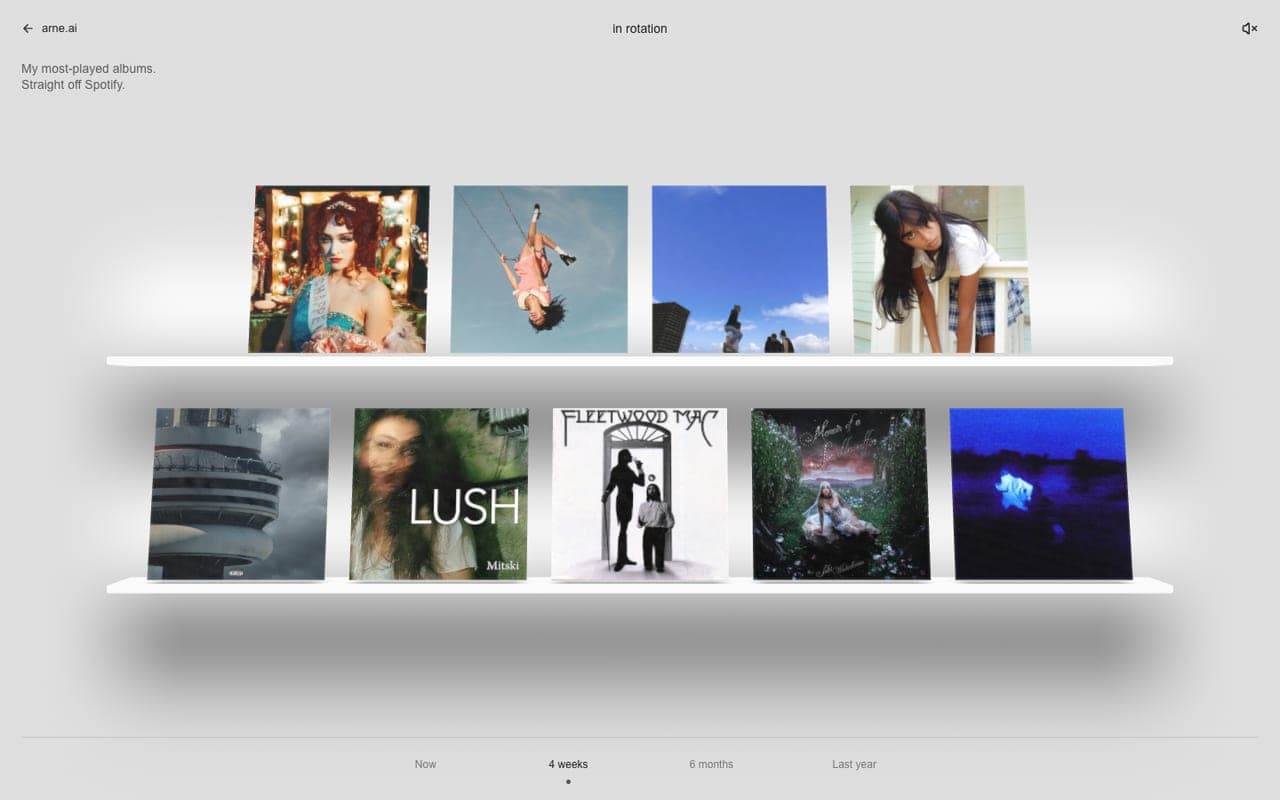Click the 'in rotation' page title

click(640, 29)
